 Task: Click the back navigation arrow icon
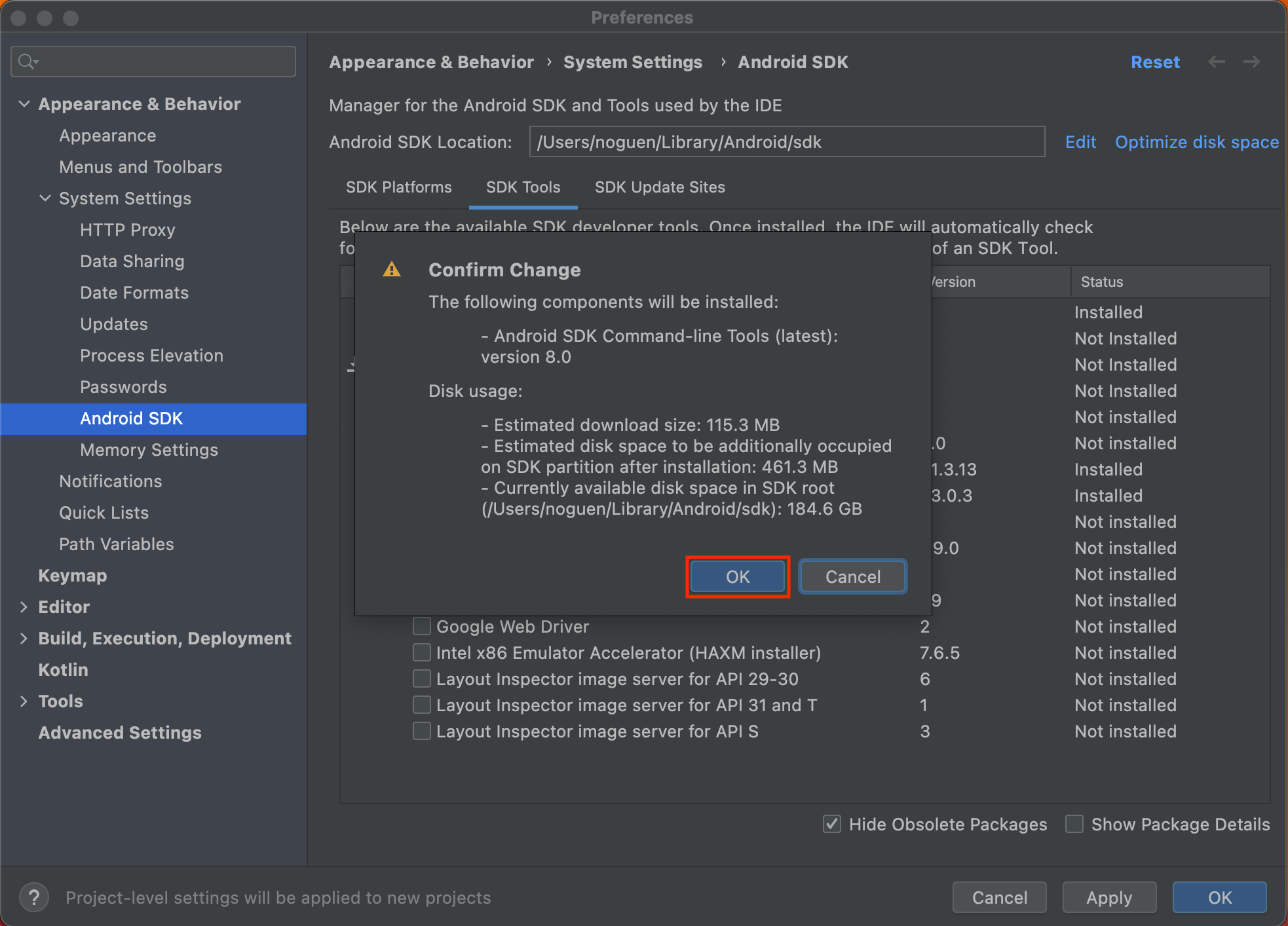pyautogui.click(x=1217, y=62)
